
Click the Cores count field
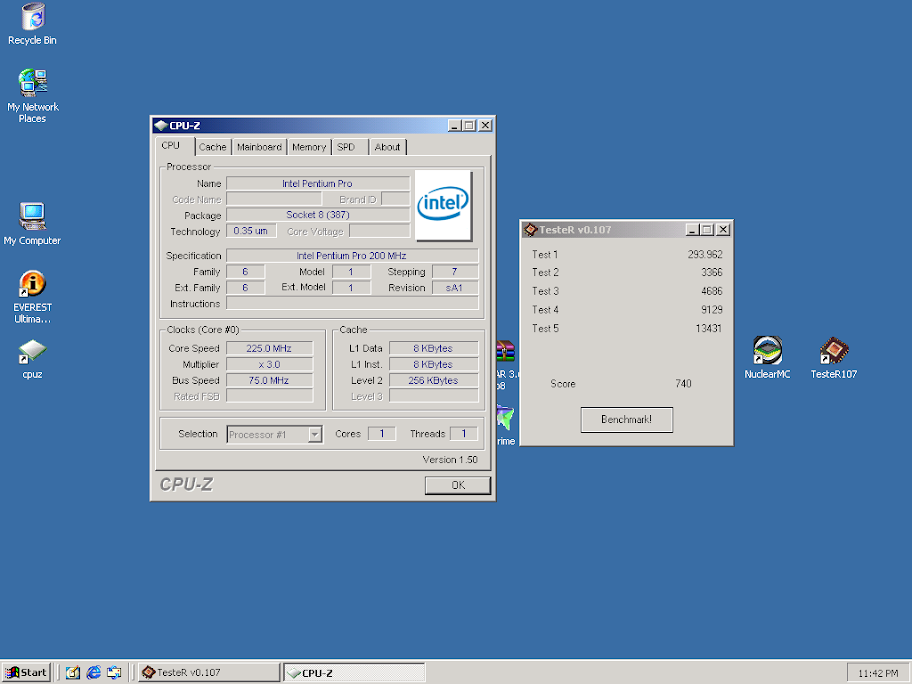(382, 433)
